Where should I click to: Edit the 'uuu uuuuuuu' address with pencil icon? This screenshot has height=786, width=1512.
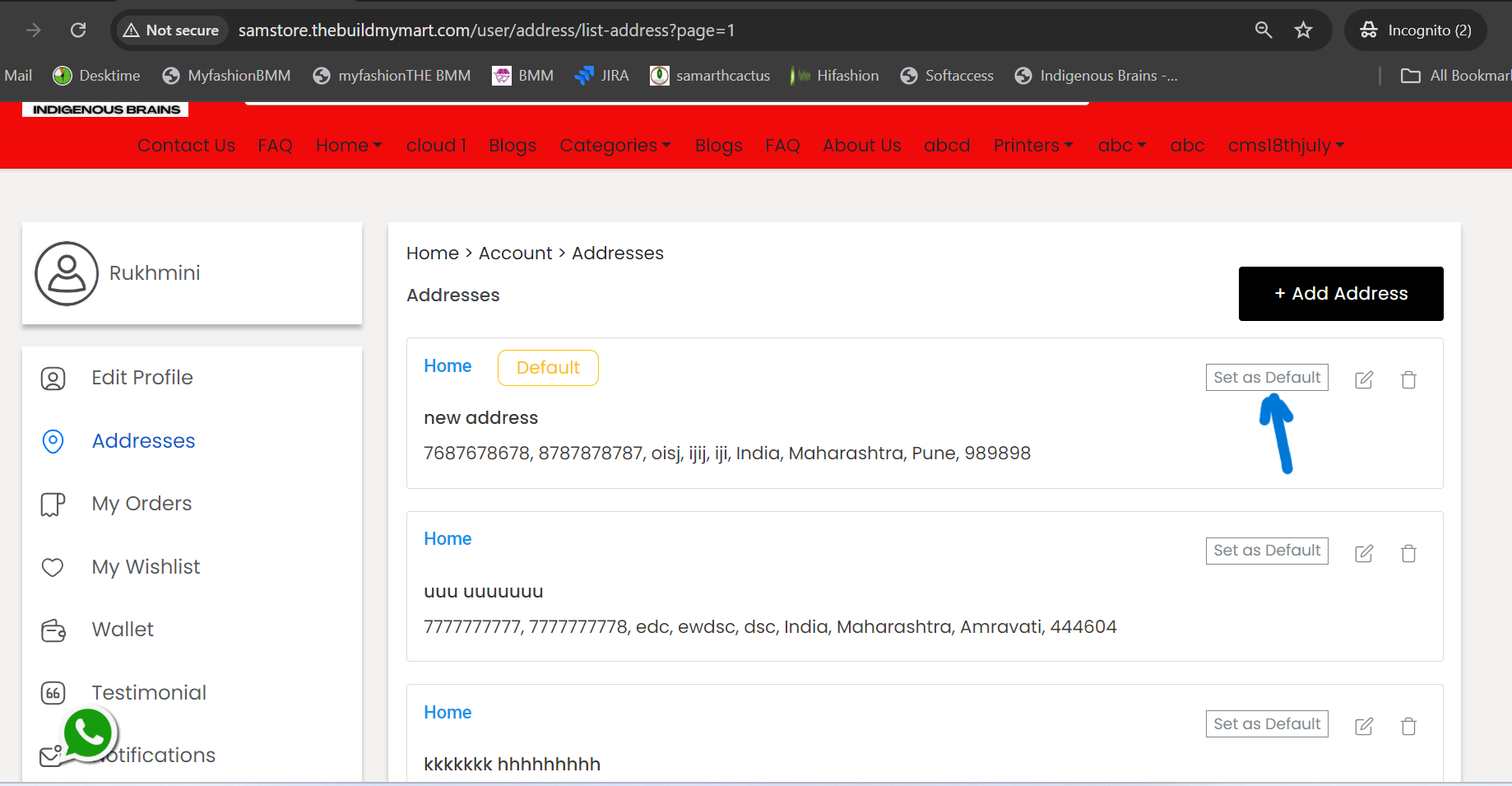coord(1364,553)
